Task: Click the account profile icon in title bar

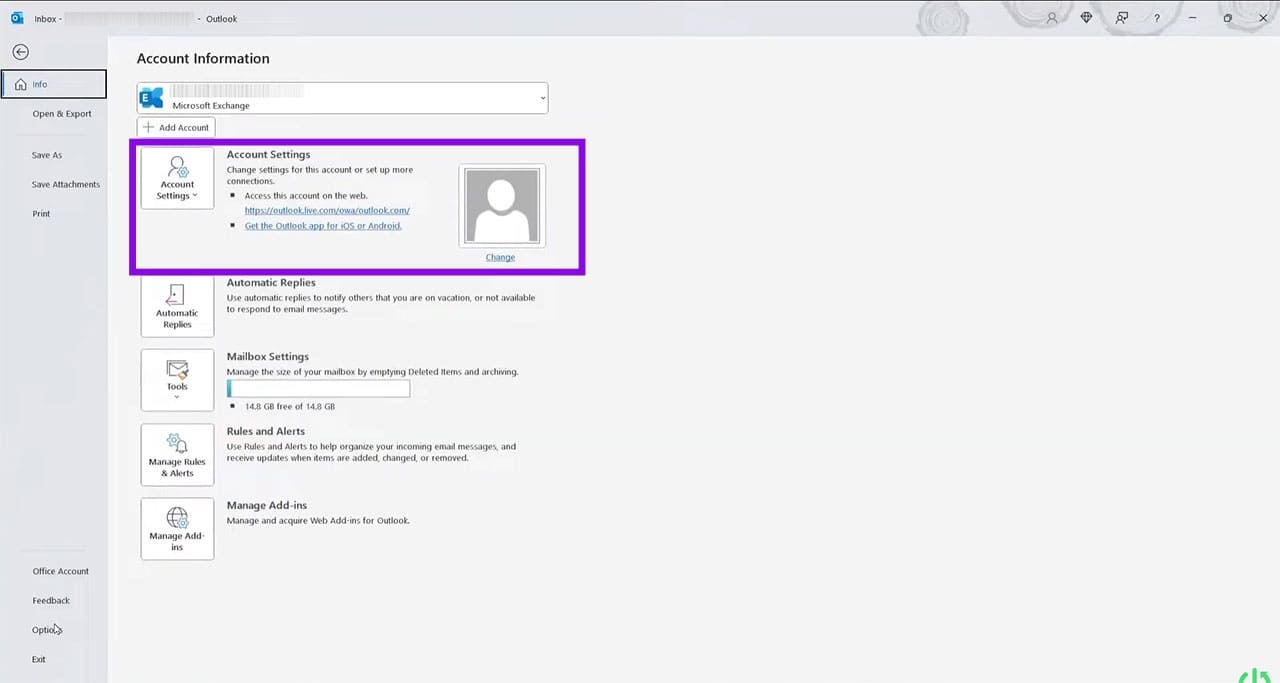Action: 1052,18
